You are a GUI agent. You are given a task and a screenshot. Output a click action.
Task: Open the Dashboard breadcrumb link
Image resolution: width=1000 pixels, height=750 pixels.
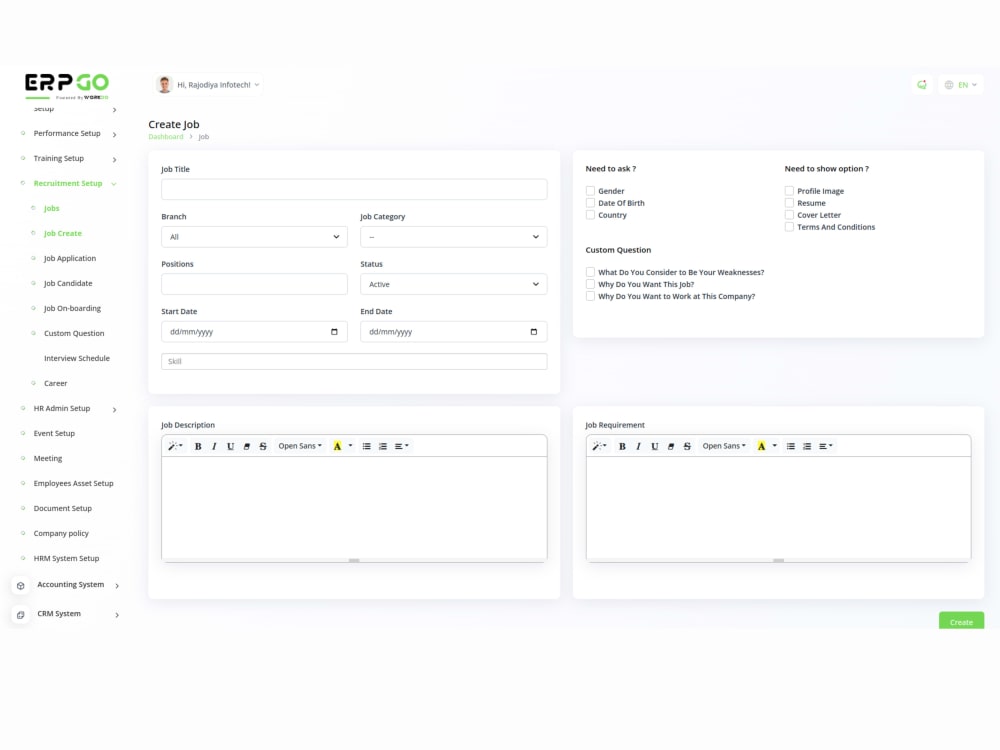click(165, 136)
